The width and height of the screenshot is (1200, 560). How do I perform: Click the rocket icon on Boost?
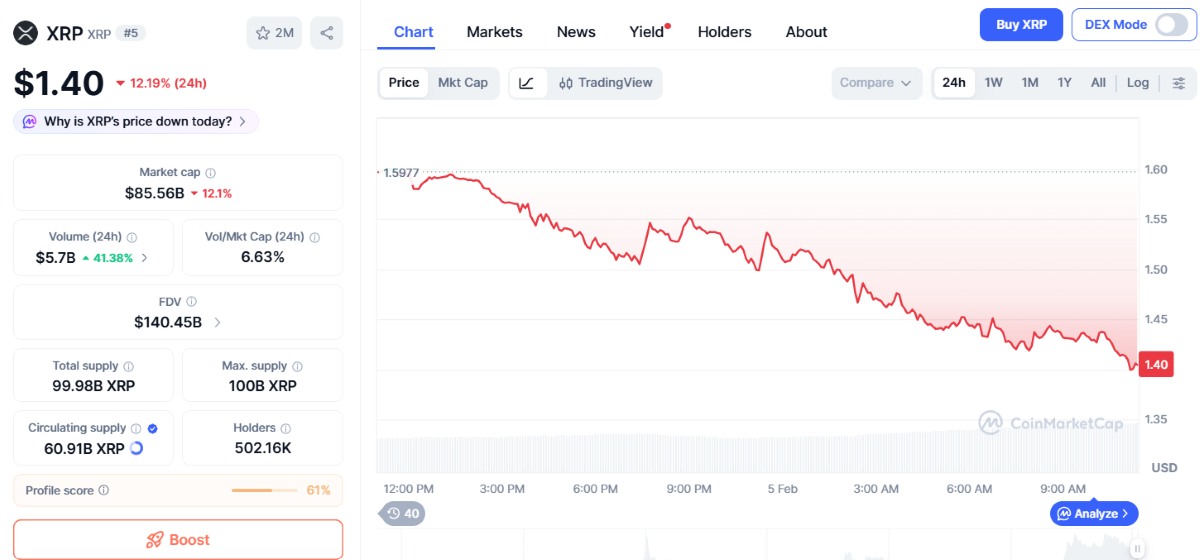[155, 540]
